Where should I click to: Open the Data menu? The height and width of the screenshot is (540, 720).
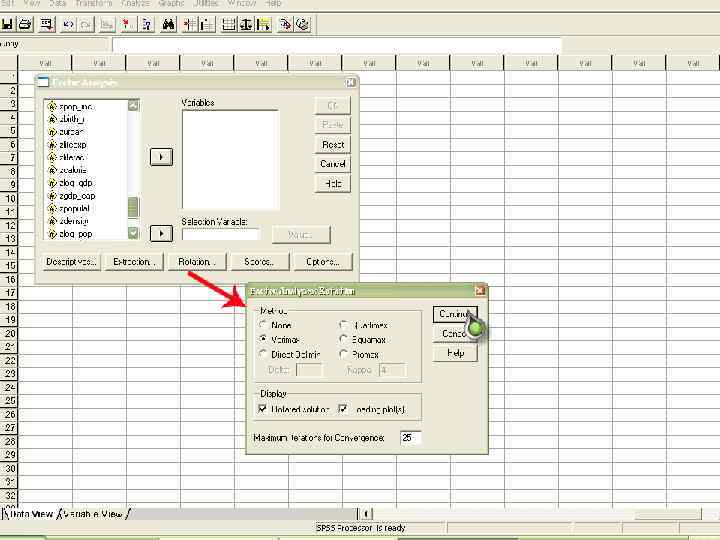pyautogui.click(x=57, y=3)
